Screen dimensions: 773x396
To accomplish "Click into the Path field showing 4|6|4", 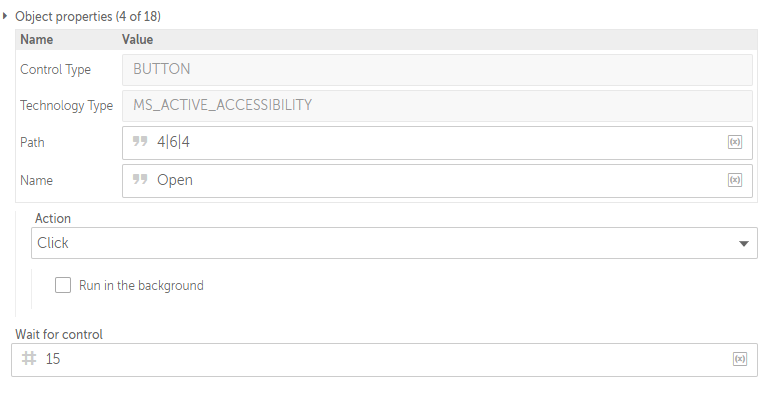I will pyautogui.click(x=437, y=143).
